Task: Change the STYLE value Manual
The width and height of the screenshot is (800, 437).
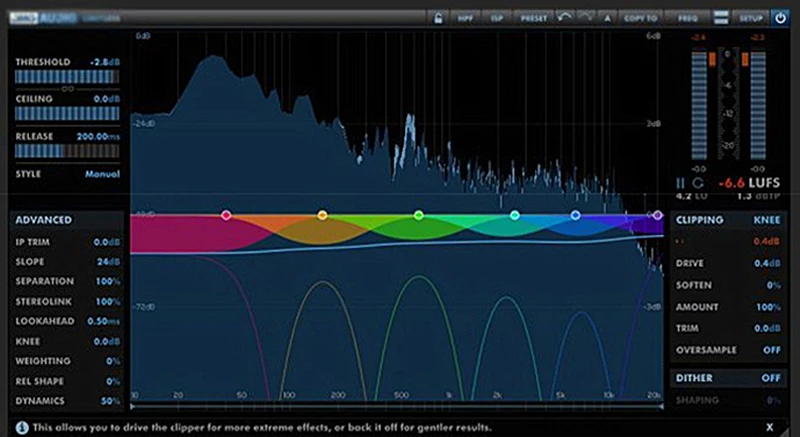Action: [x=102, y=174]
